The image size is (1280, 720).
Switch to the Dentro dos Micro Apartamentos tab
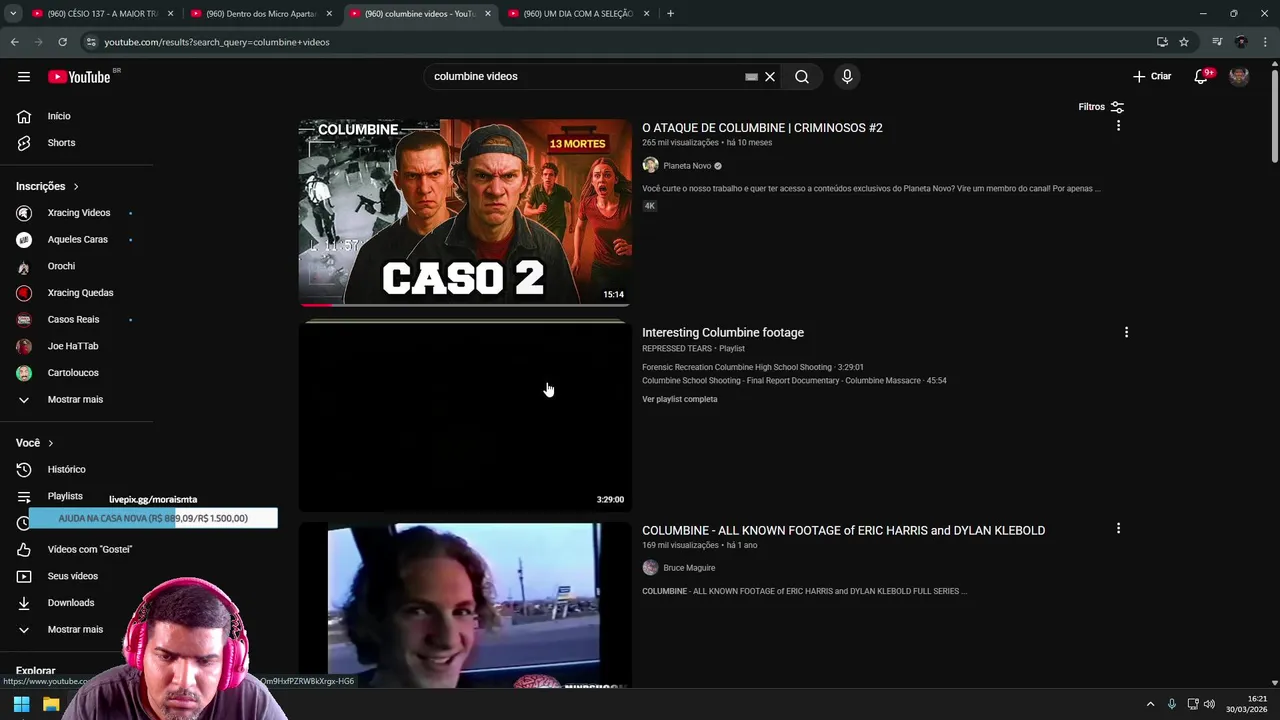261,14
